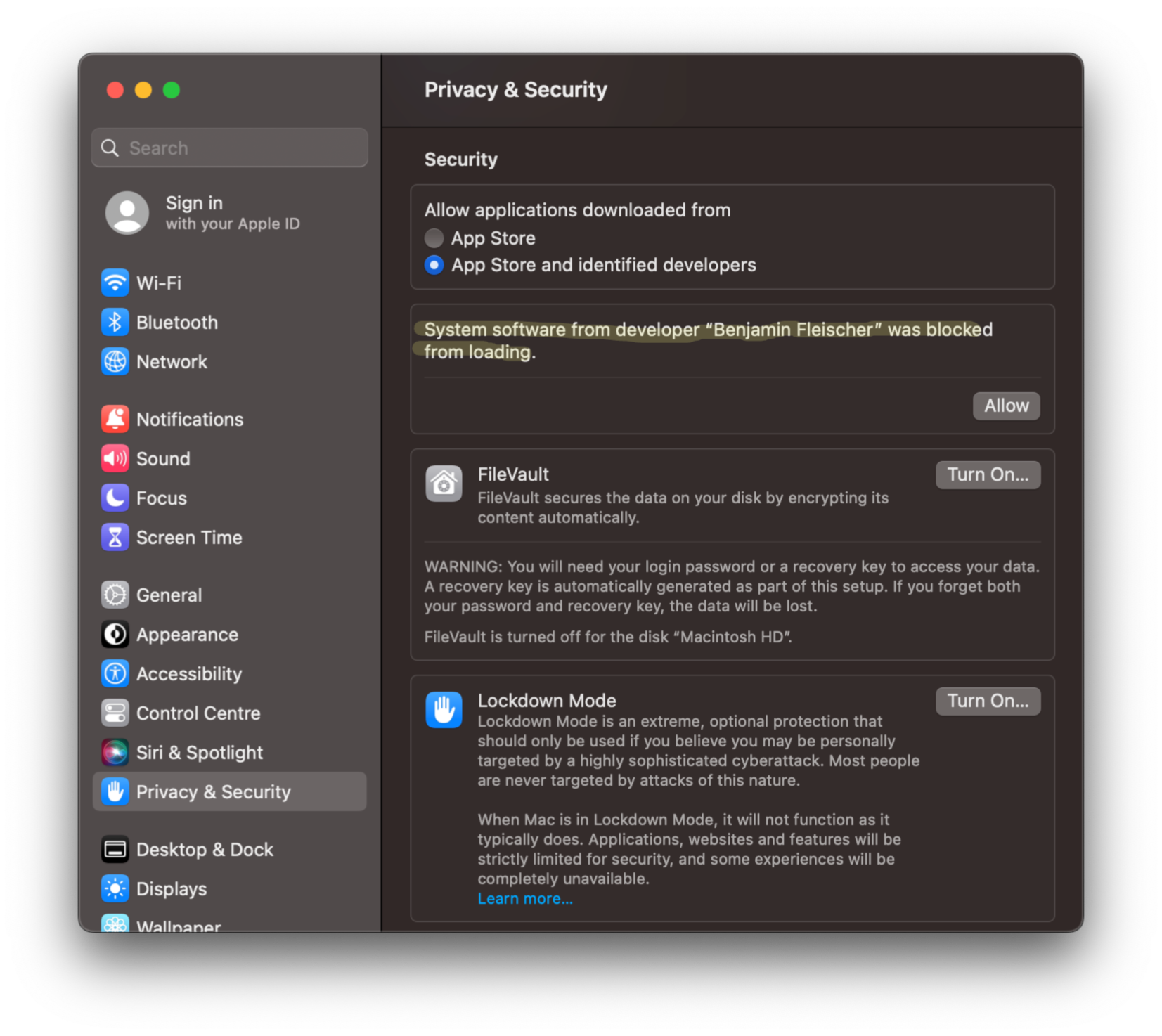Click the Sound speaker icon

(x=115, y=458)
